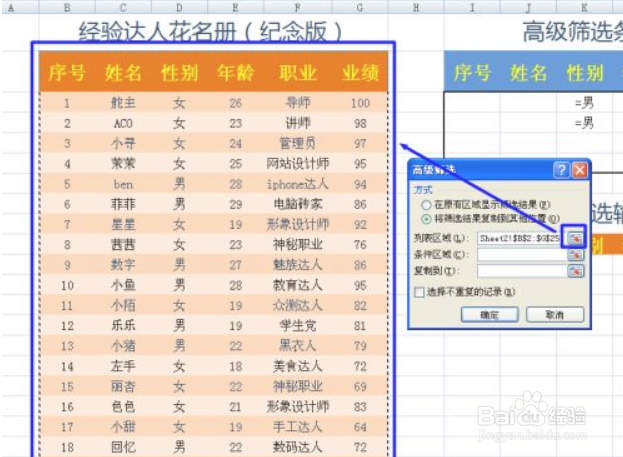This screenshot has height=457, width=623.
Task: Click orange header cell 姓名
Action: [x=123, y=73]
